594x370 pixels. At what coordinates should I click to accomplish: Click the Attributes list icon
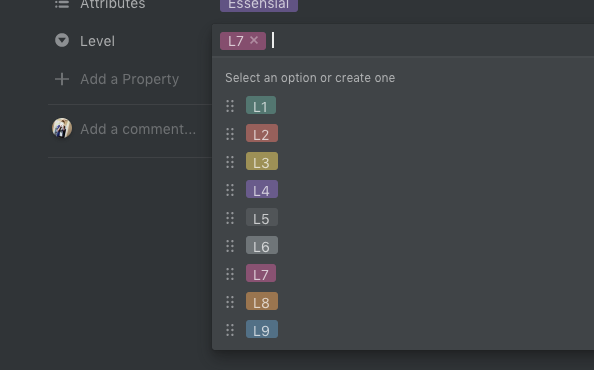pyautogui.click(x=62, y=4)
